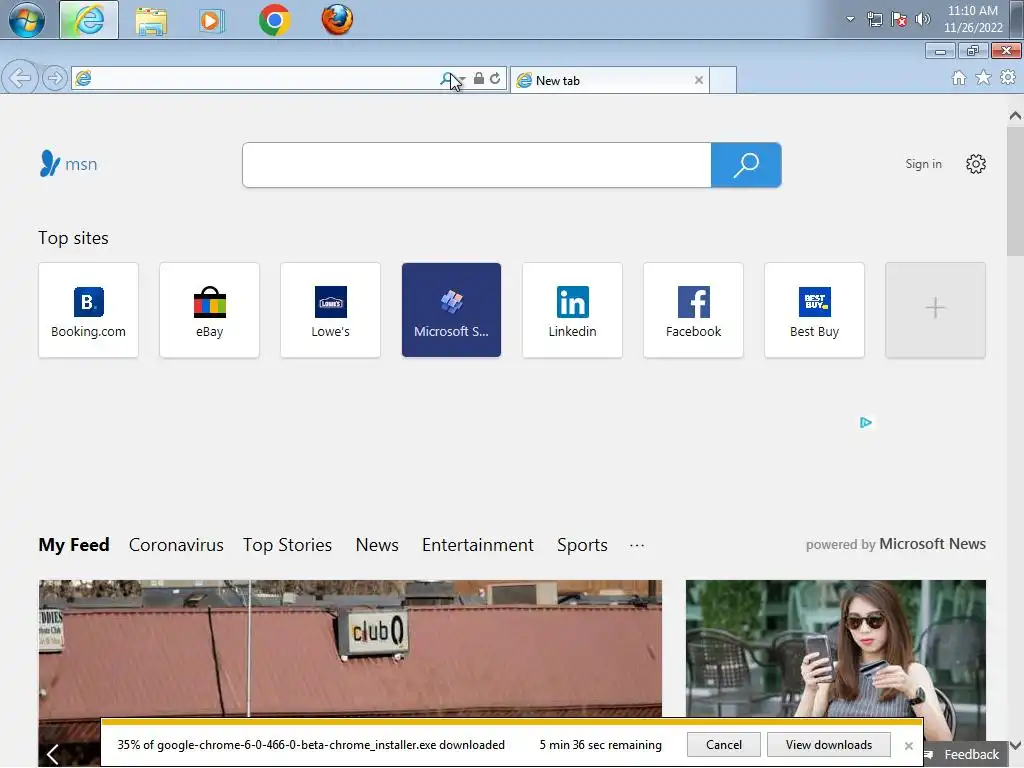The height and width of the screenshot is (768, 1024).
Task: Open Action Center flag icon
Action: [x=899, y=19]
